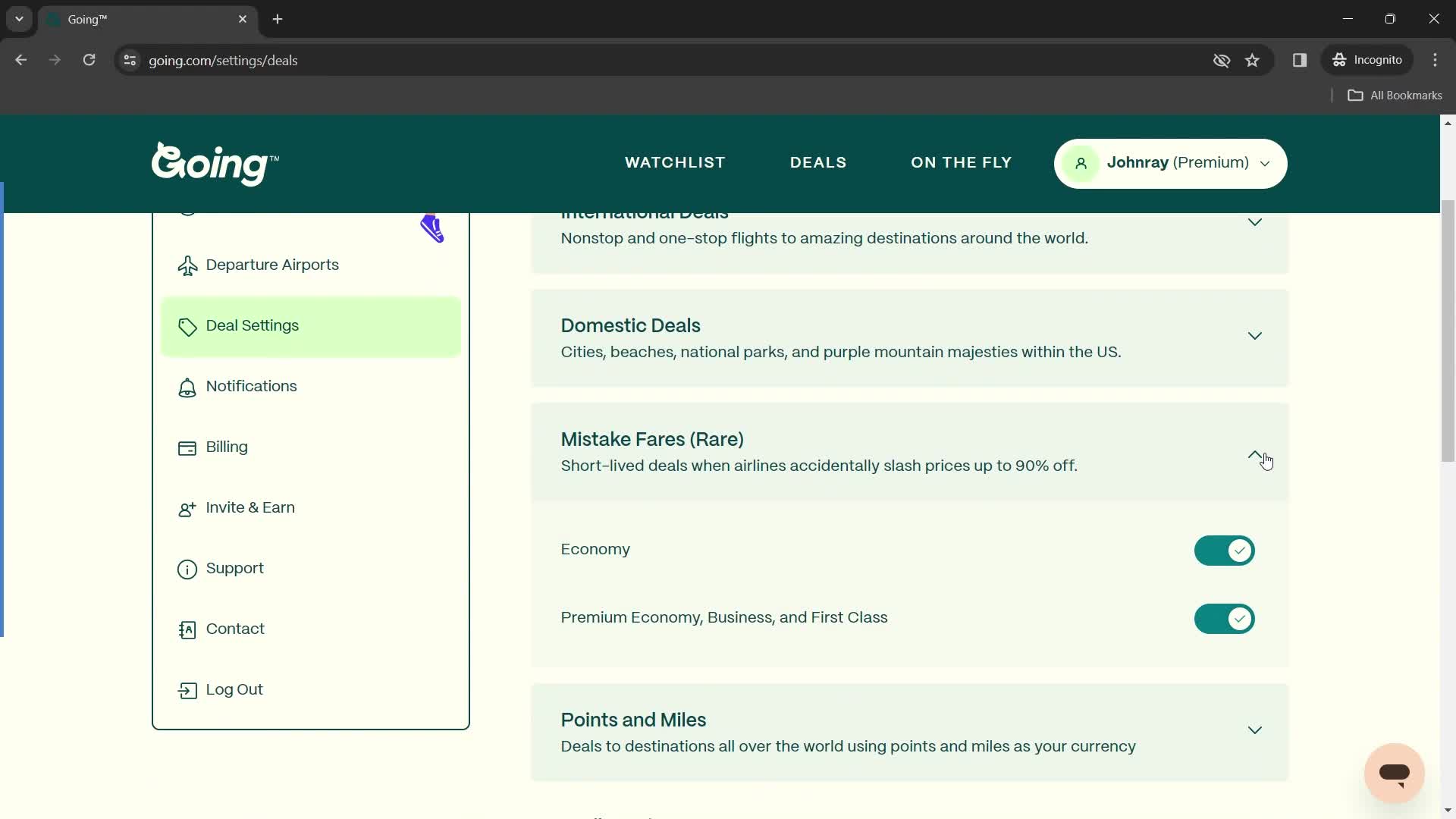This screenshot has width=1456, height=819.
Task: Open the tab search dropdown
Action: click(19, 19)
